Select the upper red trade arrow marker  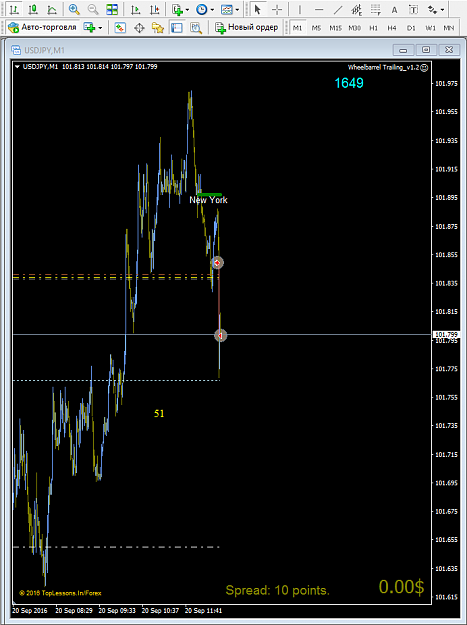(217, 263)
